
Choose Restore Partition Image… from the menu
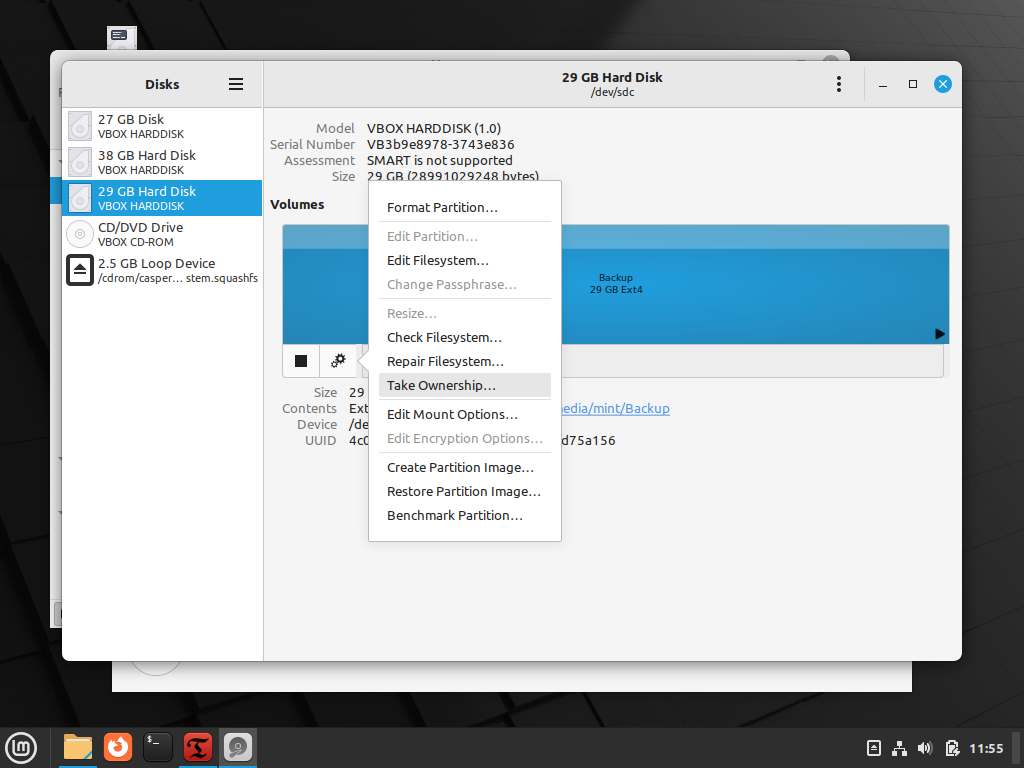point(464,492)
